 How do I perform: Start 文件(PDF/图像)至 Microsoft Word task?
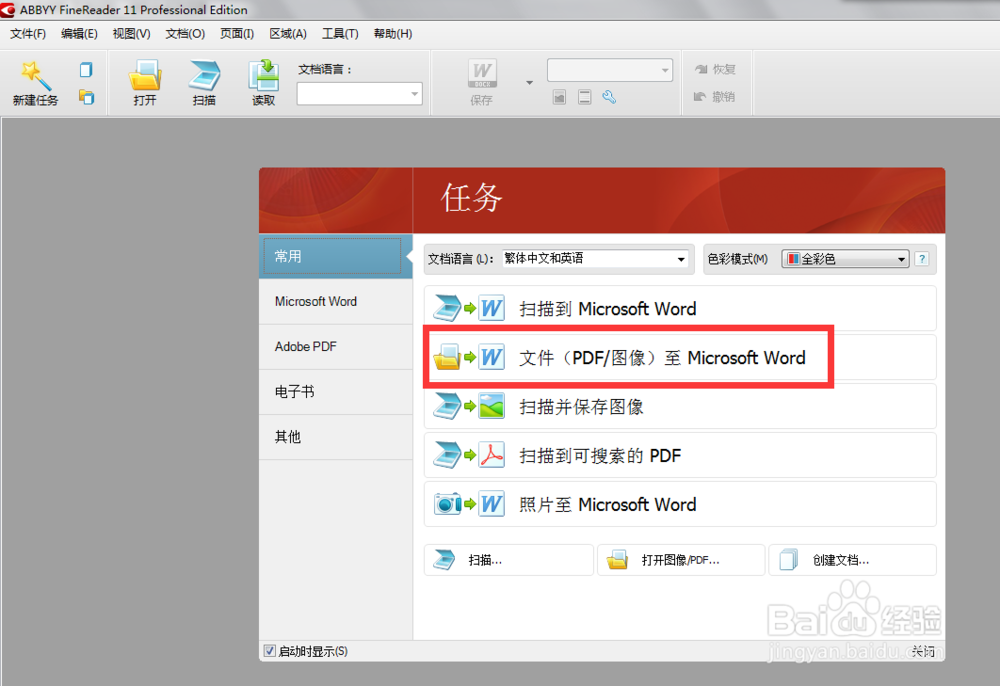point(680,358)
